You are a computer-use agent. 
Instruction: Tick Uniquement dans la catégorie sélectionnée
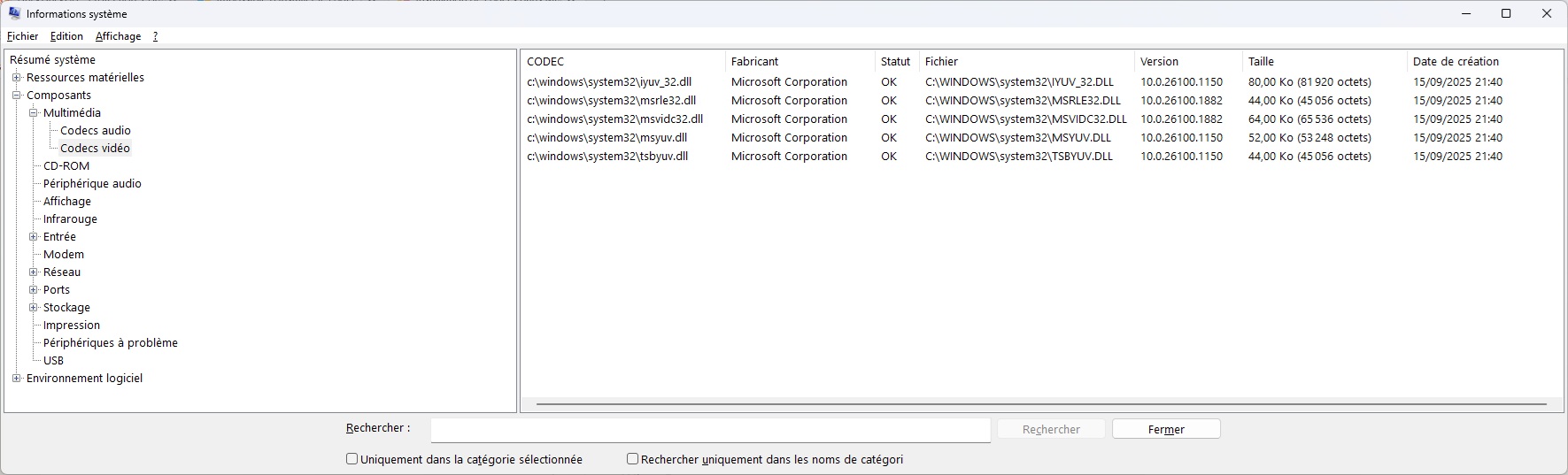351,459
